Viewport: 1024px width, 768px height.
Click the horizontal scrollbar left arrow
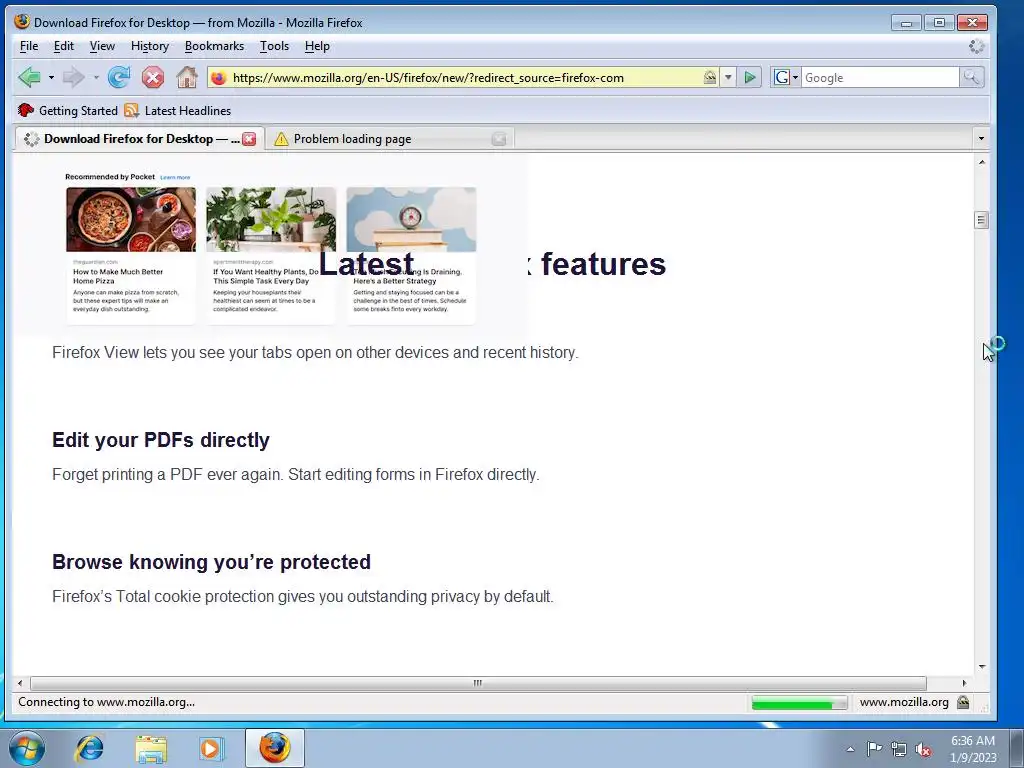click(x=20, y=683)
